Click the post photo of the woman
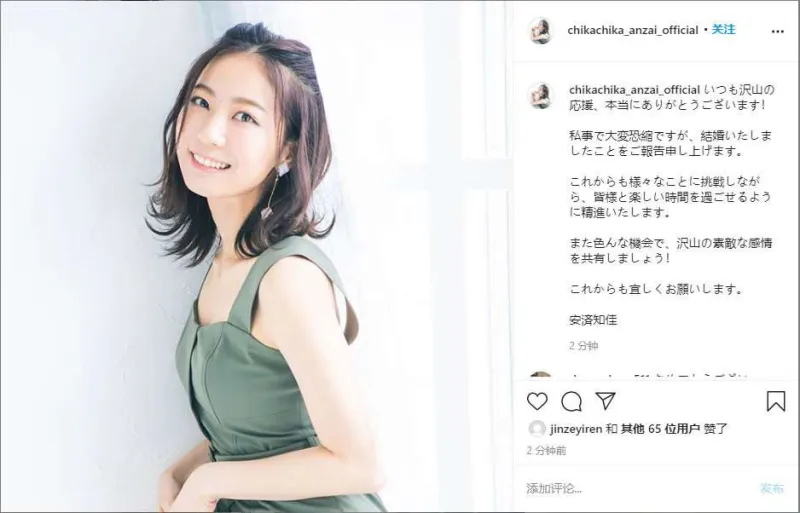The height and width of the screenshot is (513, 800). click(x=256, y=256)
